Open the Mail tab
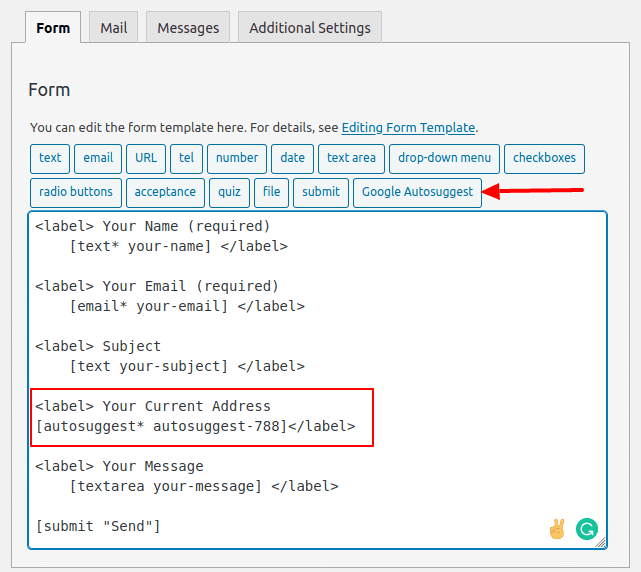Screen dimensions: 641x572 tap(114, 27)
